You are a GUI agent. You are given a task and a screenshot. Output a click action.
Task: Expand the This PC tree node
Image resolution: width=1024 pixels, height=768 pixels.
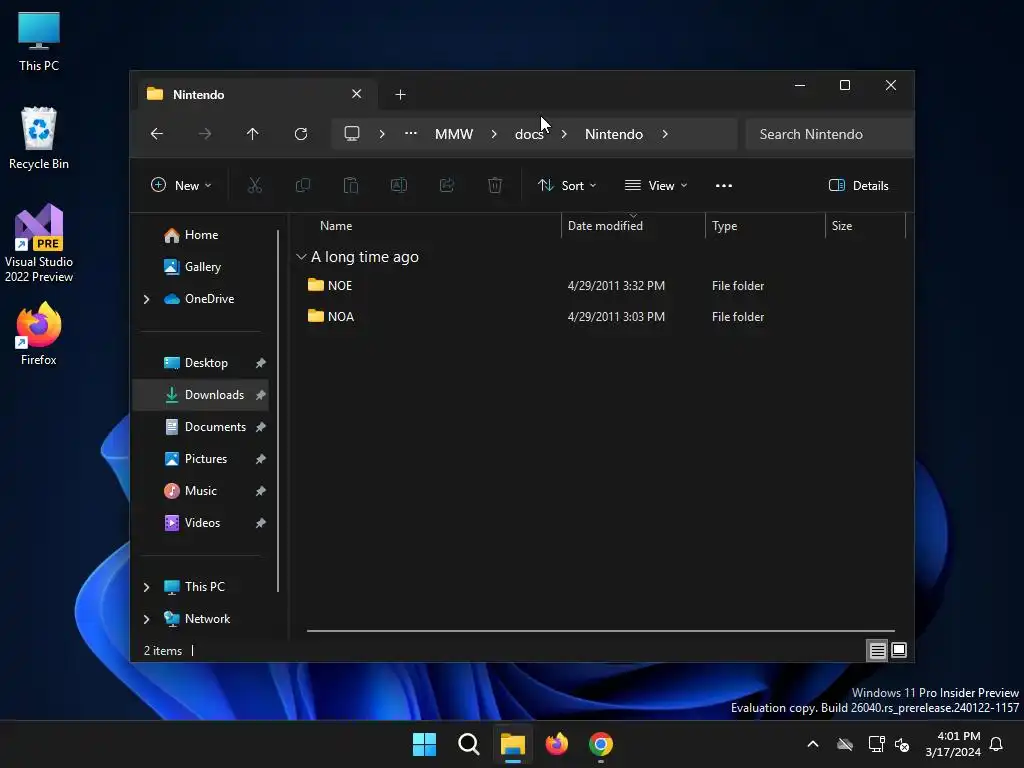(x=146, y=587)
